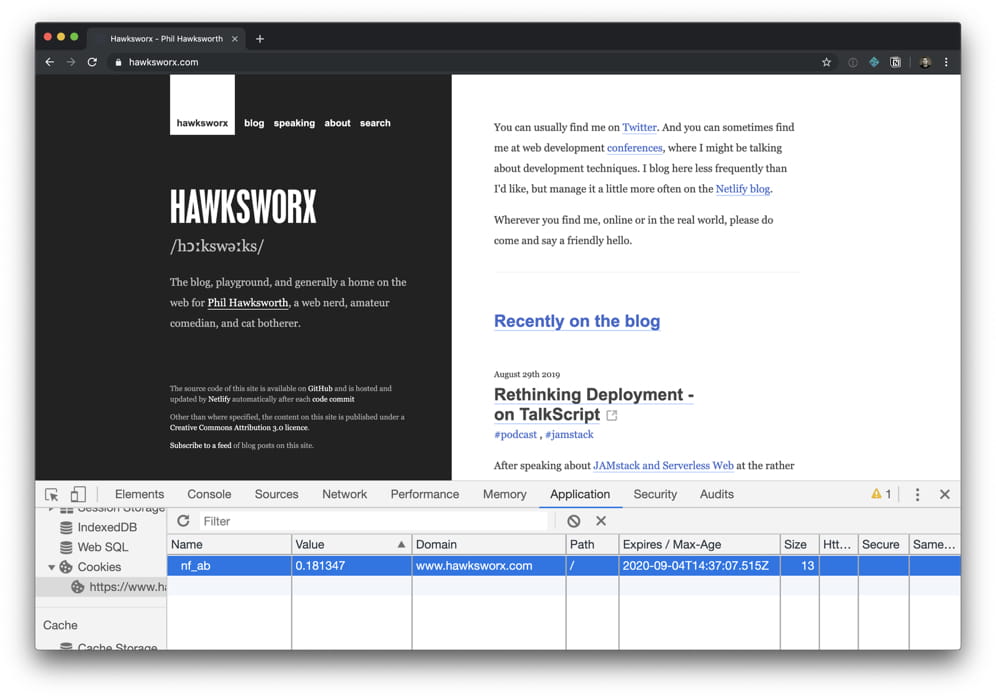This screenshot has height=696, width=996.
Task: Delete selected cookie with the X icon
Action: pyautogui.click(x=601, y=521)
